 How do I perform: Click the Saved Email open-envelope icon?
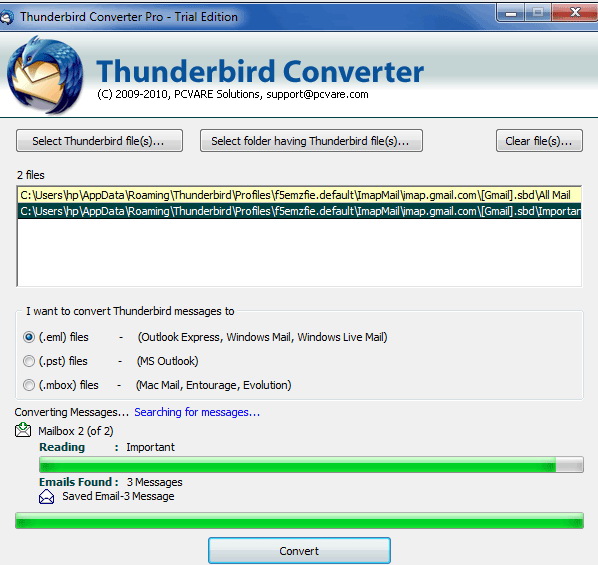click(47, 497)
